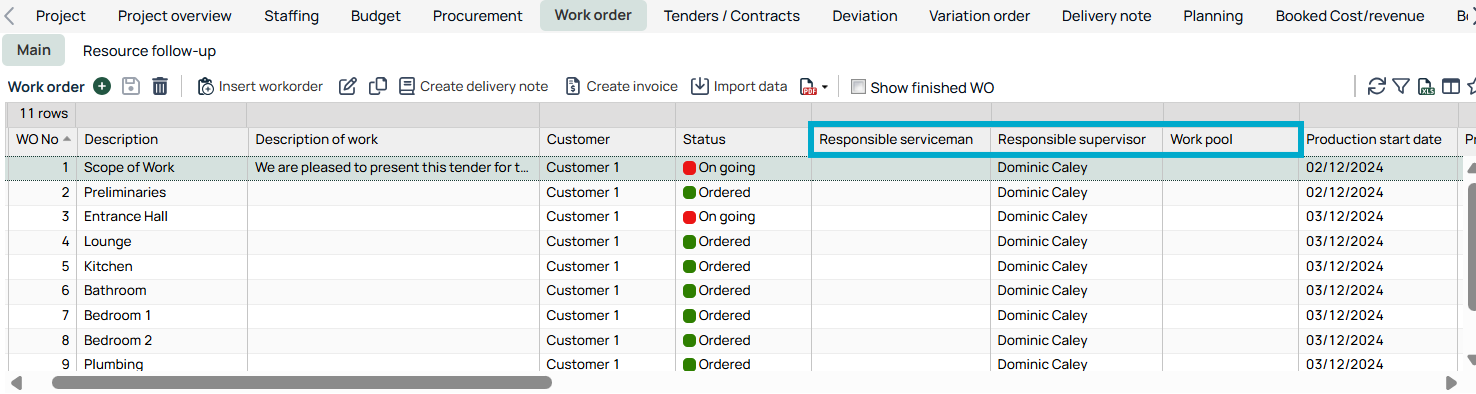Show earlier tabs with the left chevron
Viewport: 1476px width, 394px height.
9,16
